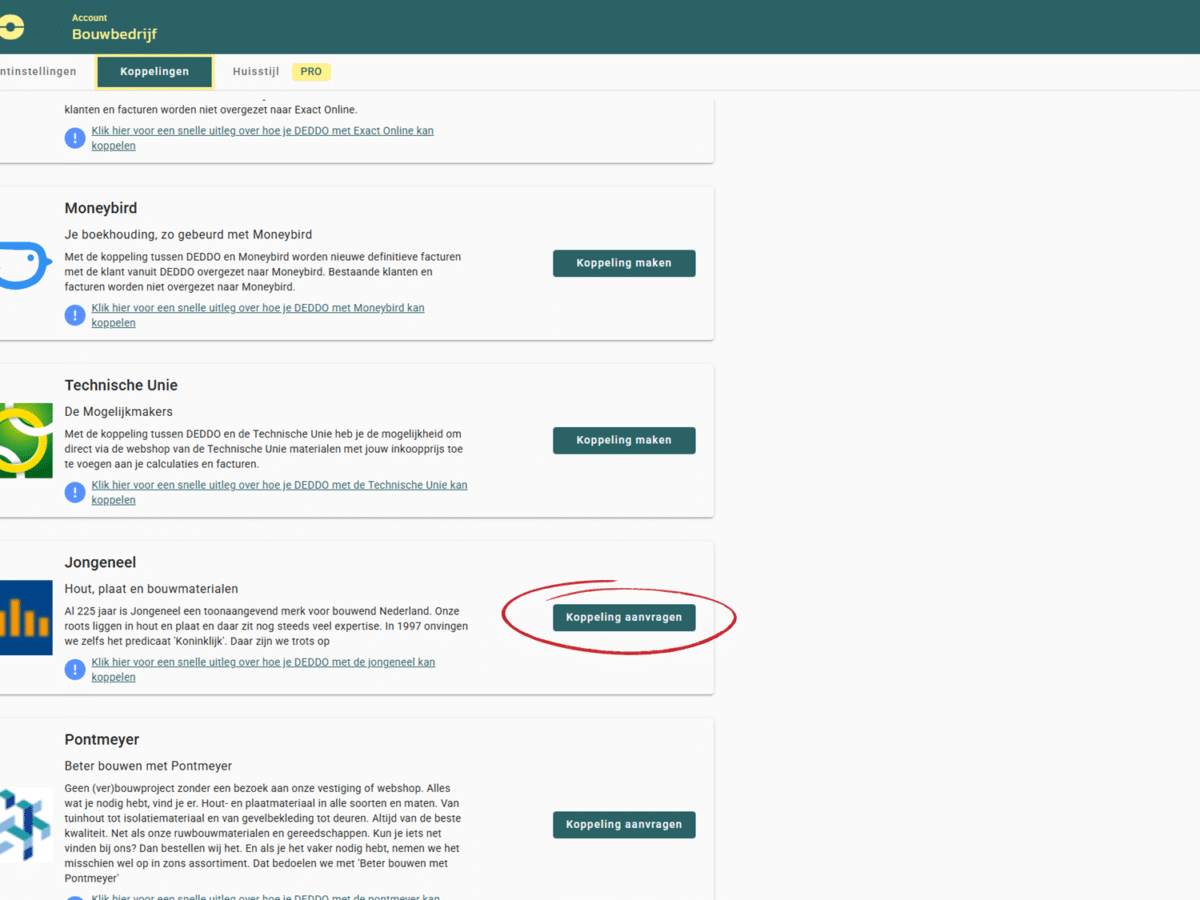Click info icon next to Technische Unie link
The height and width of the screenshot is (900, 1200).
click(x=75, y=492)
